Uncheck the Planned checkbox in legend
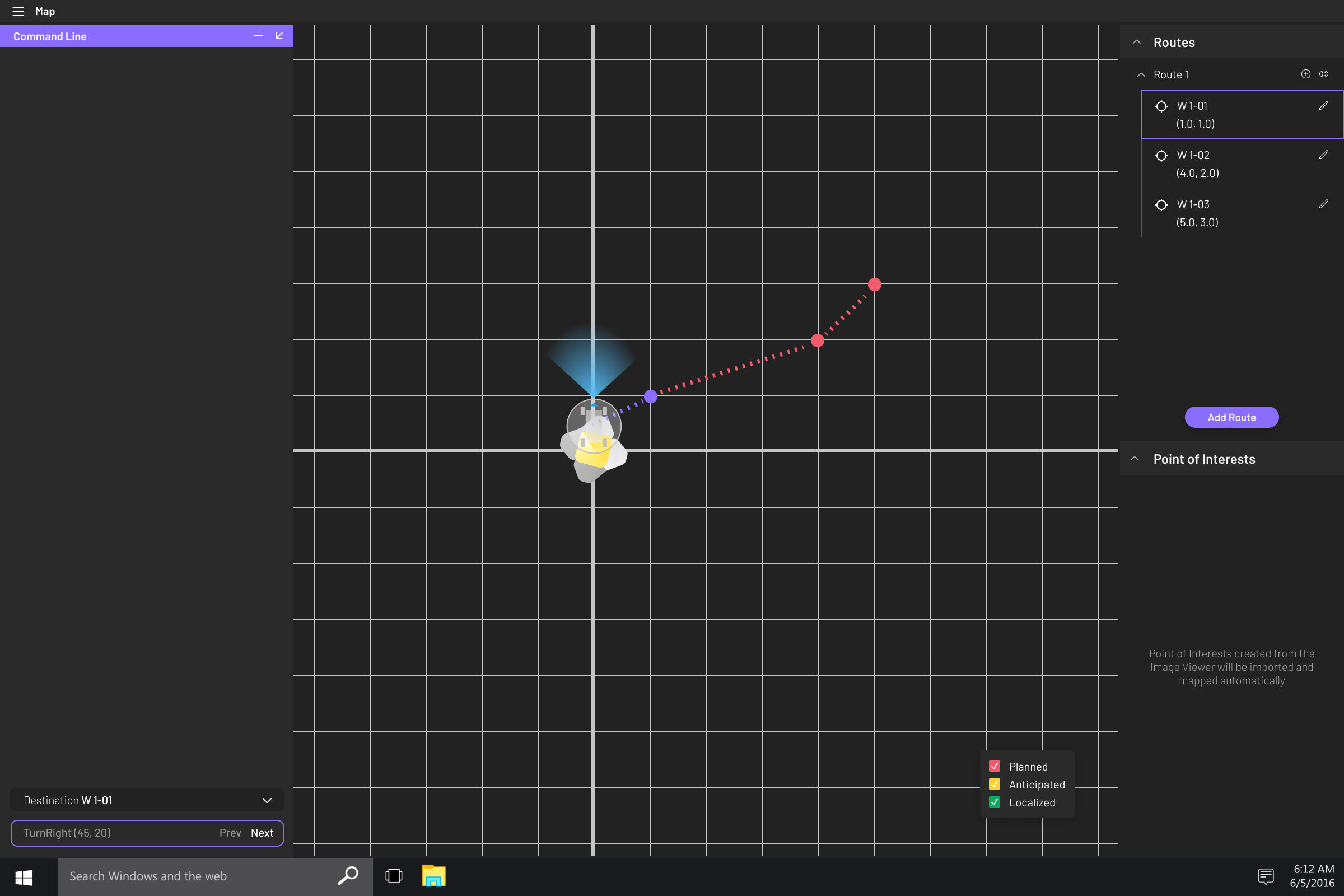1344x896 pixels. pyautogui.click(x=995, y=766)
